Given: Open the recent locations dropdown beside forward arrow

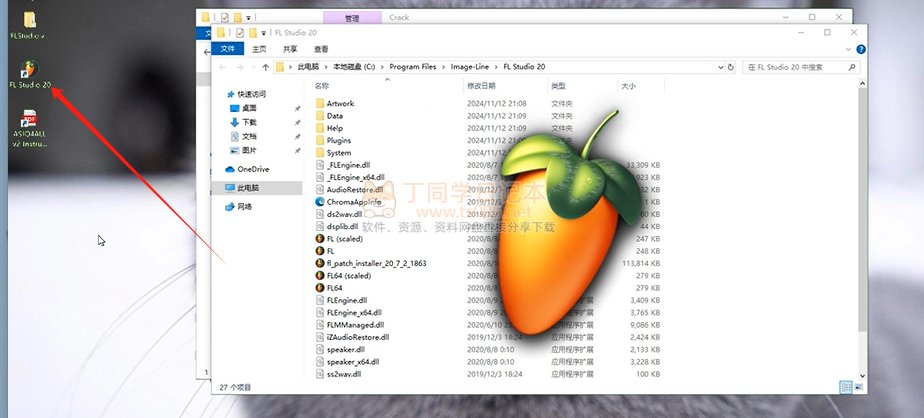Looking at the screenshot, I should click(253, 67).
